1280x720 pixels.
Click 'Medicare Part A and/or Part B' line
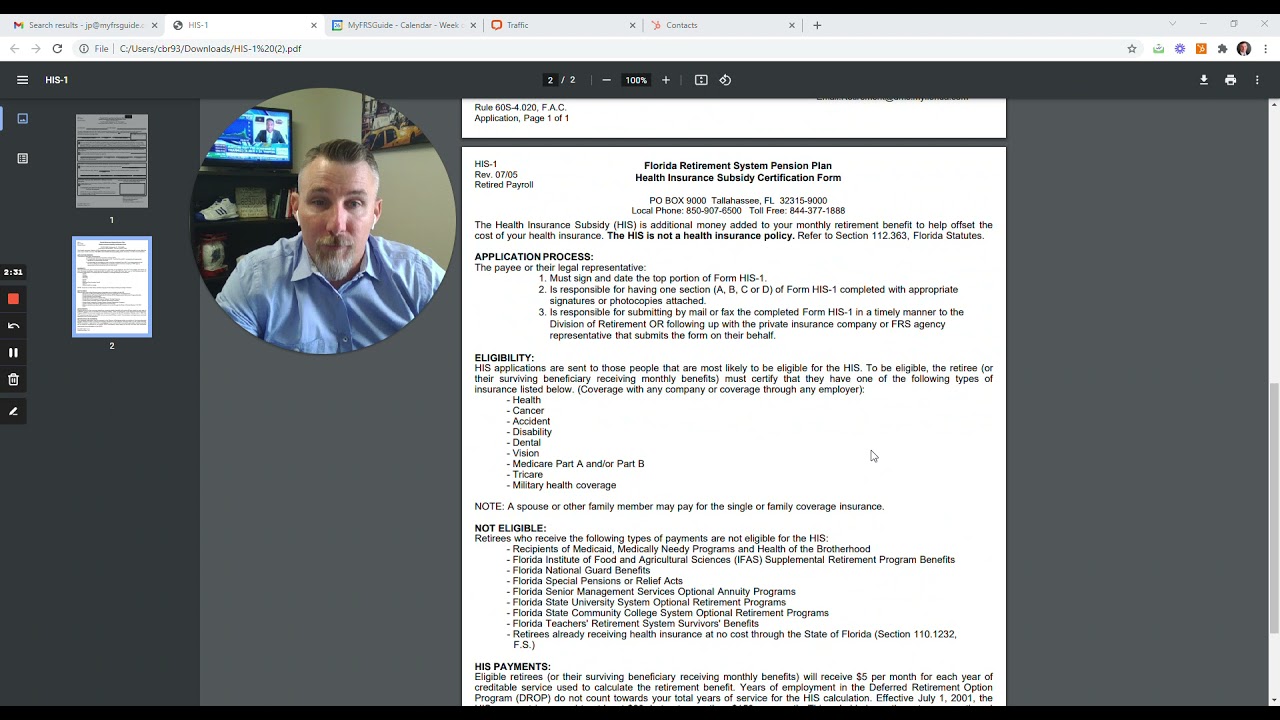[578, 464]
